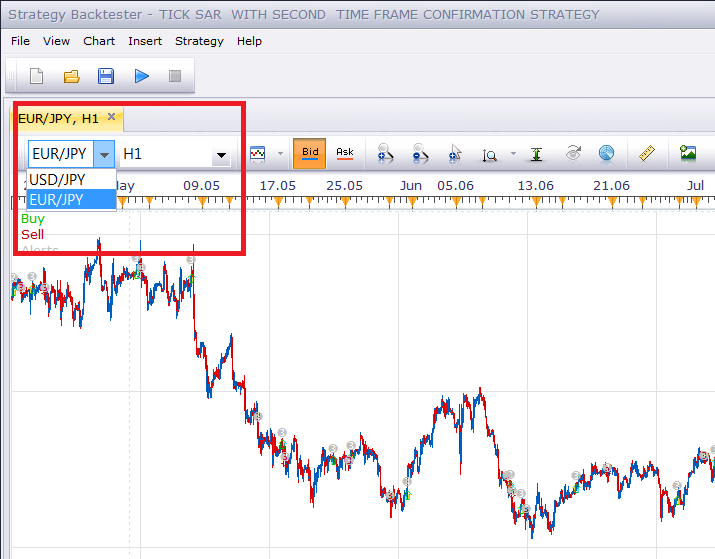Stop the backtest with the gray square button

coord(175,76)
